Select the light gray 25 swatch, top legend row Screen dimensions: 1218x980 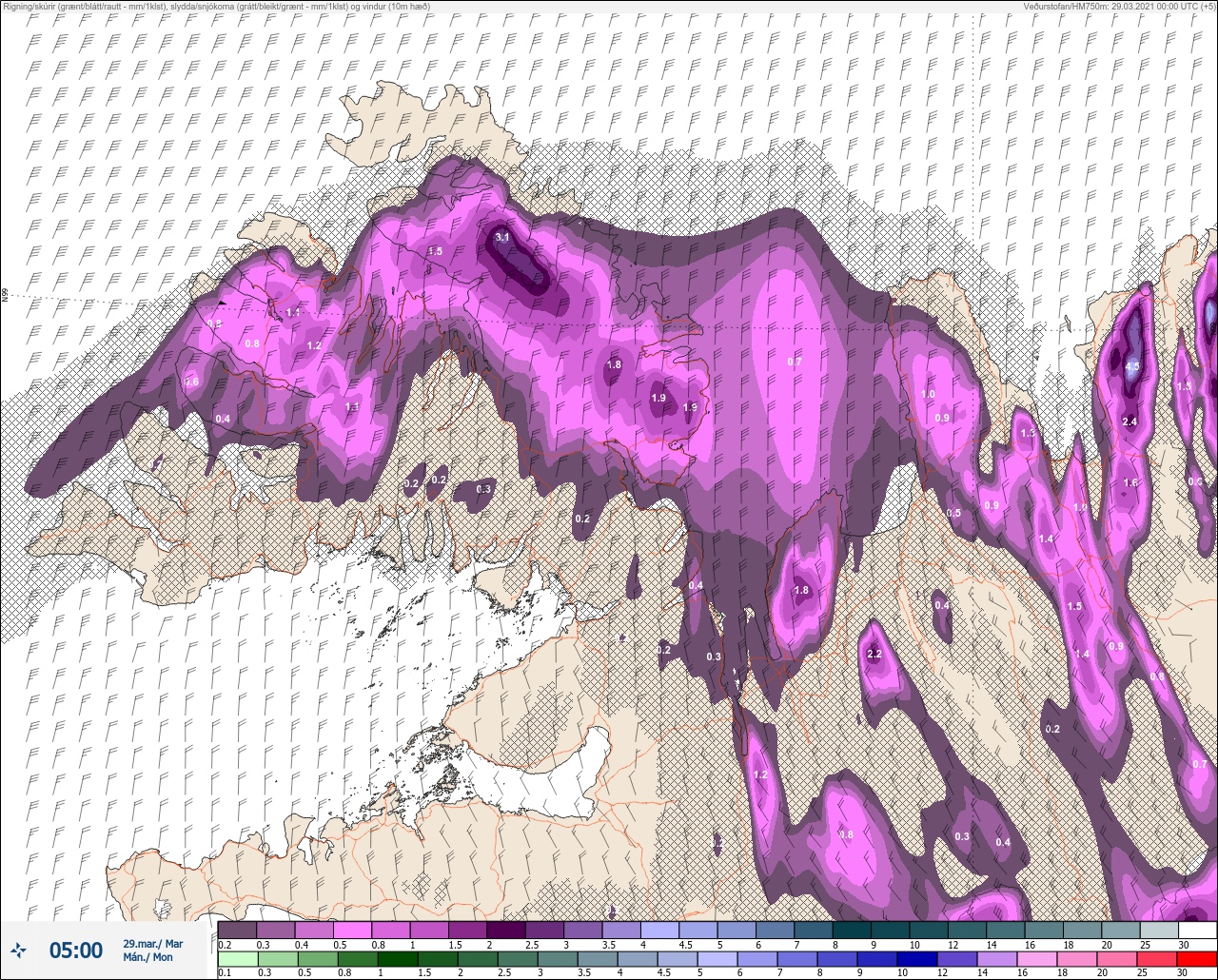[1159, 930]
